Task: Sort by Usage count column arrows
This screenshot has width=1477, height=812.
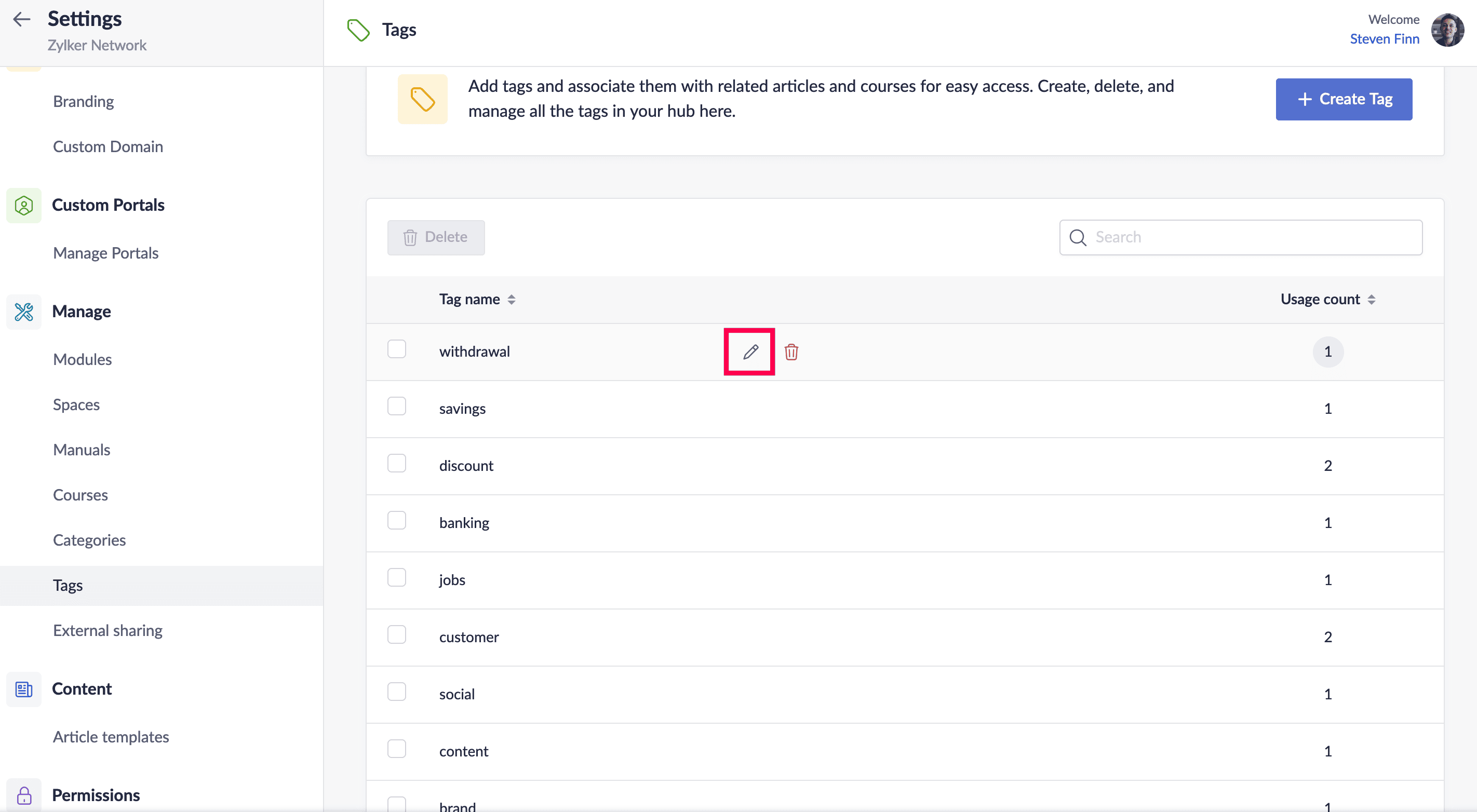Action: 1371,299
